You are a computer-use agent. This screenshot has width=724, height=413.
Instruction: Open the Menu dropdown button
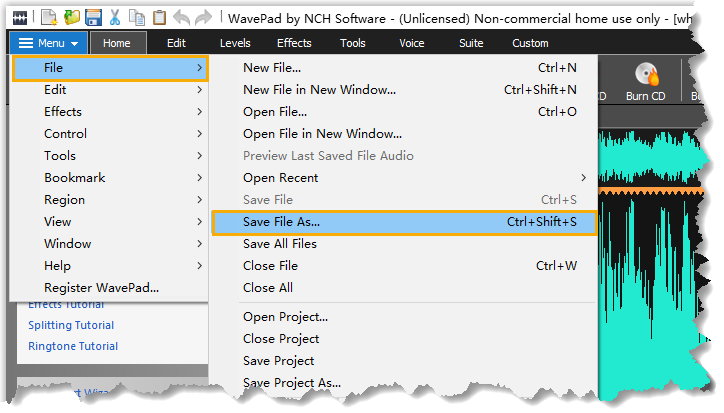(48, 43)
